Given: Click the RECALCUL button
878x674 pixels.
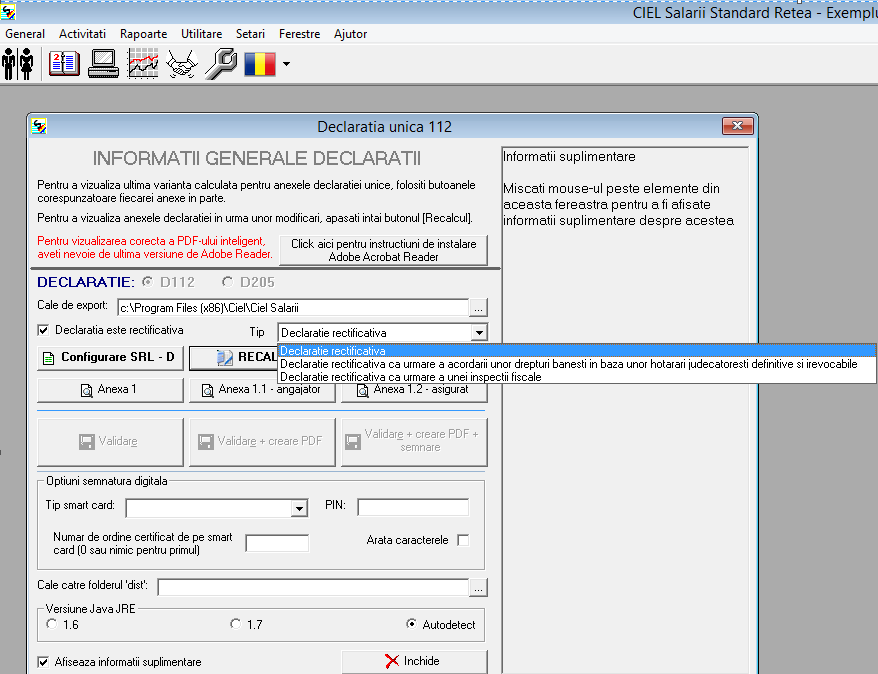Looking at the screenshot, I should (x=233, y=358).
